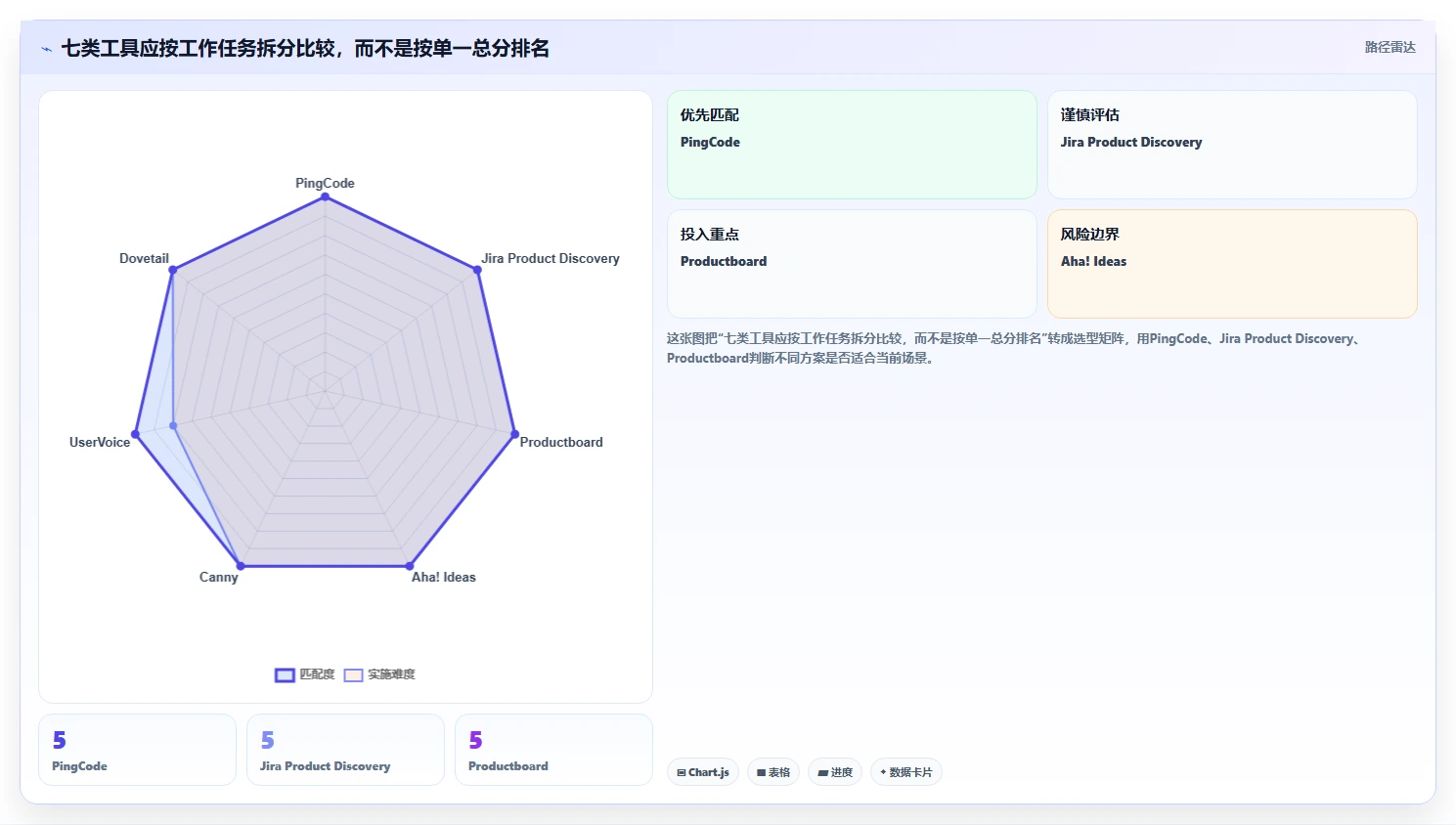
Task: Click the main heading 七类工具应按工作任务拆分比较
Action: pos(305,48)
